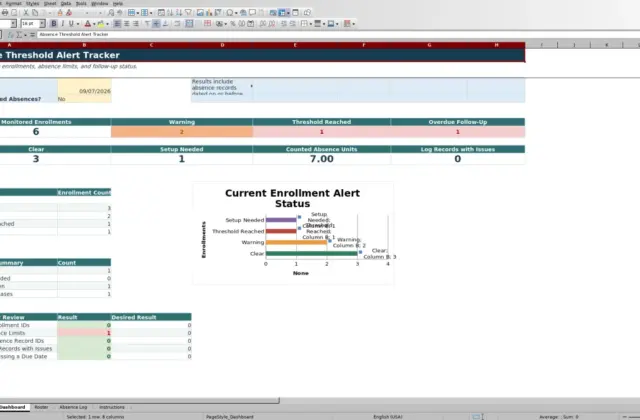This screenshot has width=640, height=420.
Task: Click the Merge and Center Cells icon
Action: point(189,24)
